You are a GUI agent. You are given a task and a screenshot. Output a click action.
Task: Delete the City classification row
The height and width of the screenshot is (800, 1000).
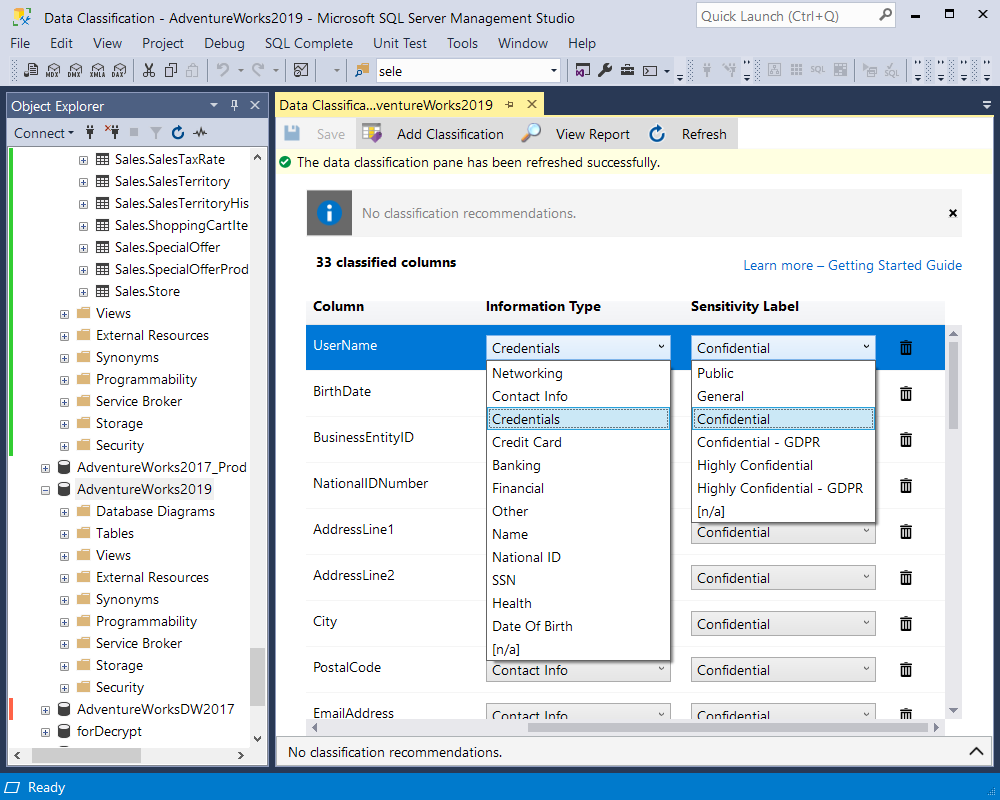(x=906, y=623)
